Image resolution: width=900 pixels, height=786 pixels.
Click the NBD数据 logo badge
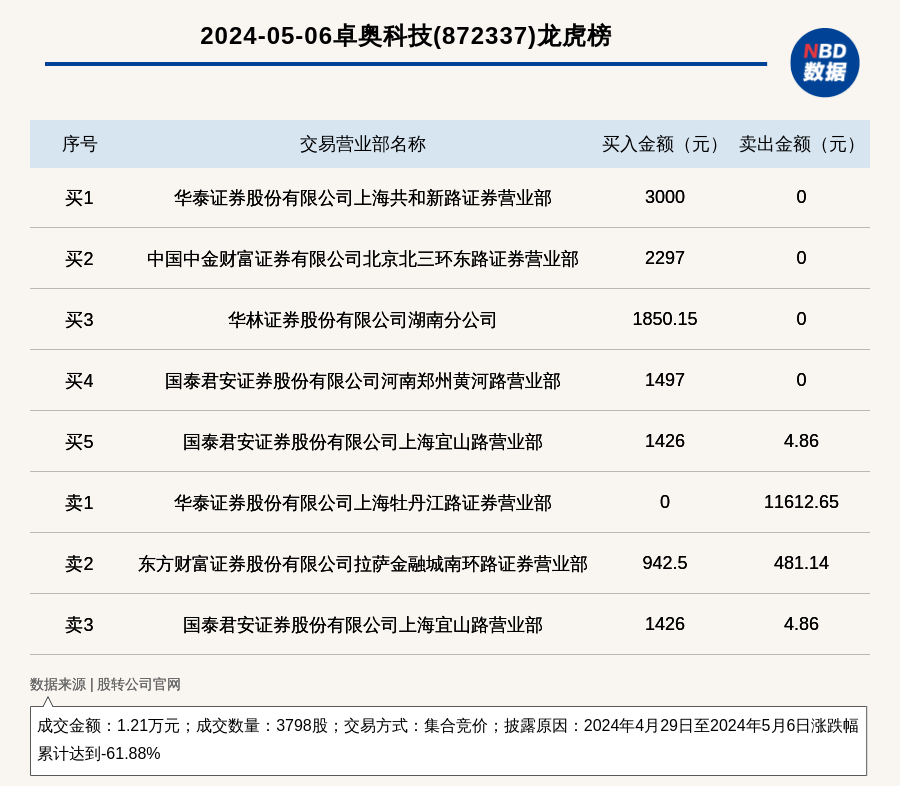824,63
